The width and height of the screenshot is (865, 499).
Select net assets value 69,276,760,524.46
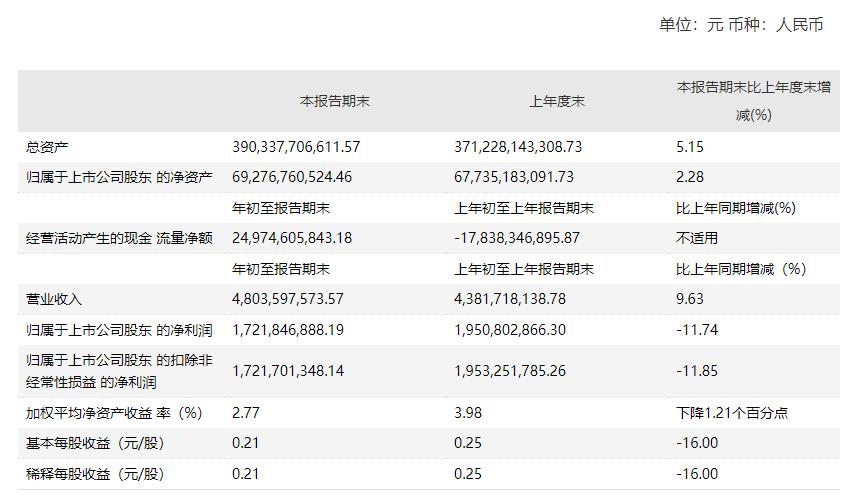[291, 177]
